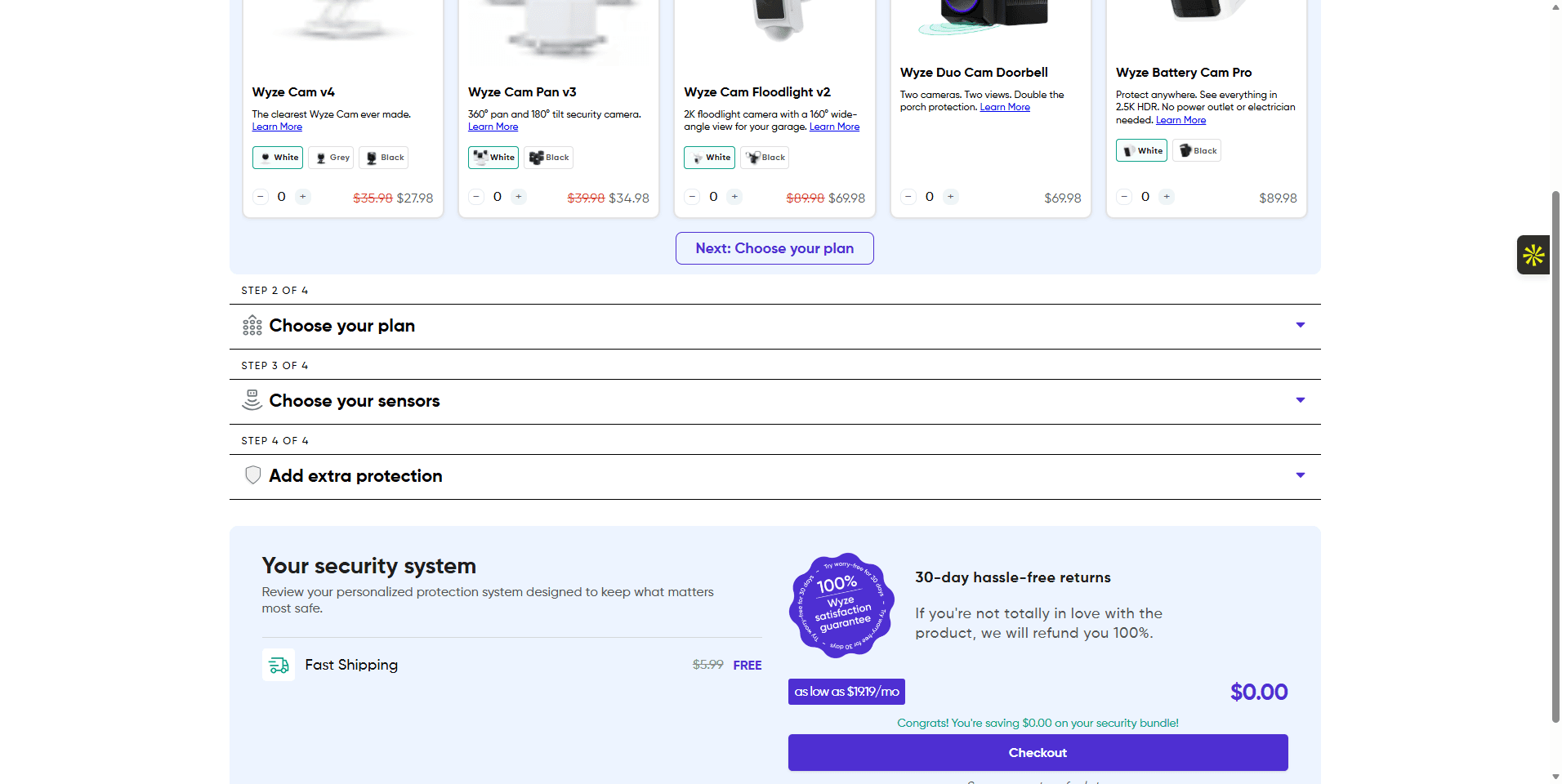Open Learn More for Wyze Battery Cam Pro
The image size is (1562, 784).
1180,120
